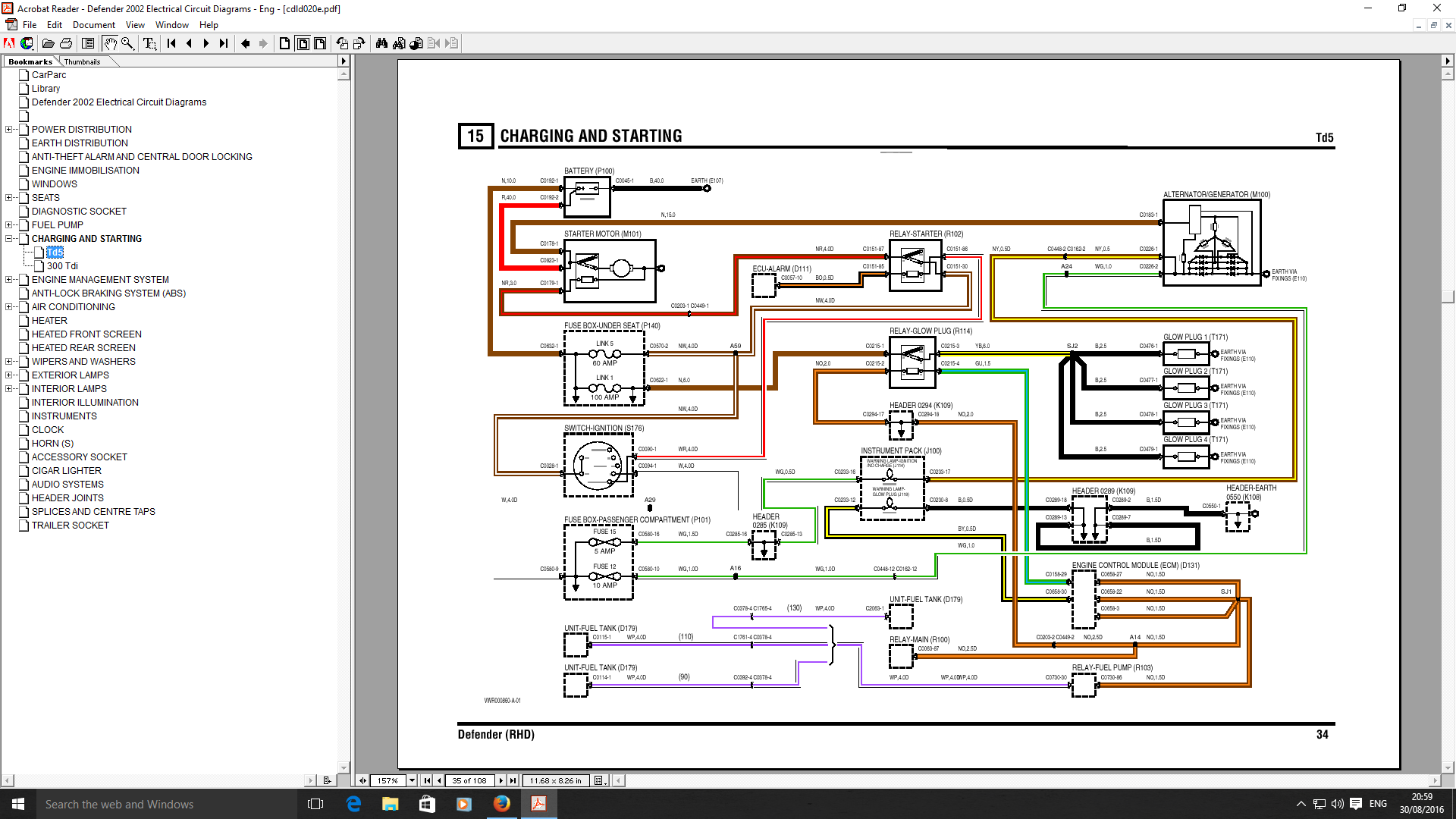Click the 157% zoom field
1456x819 pixels.
(x=388, y=780)
